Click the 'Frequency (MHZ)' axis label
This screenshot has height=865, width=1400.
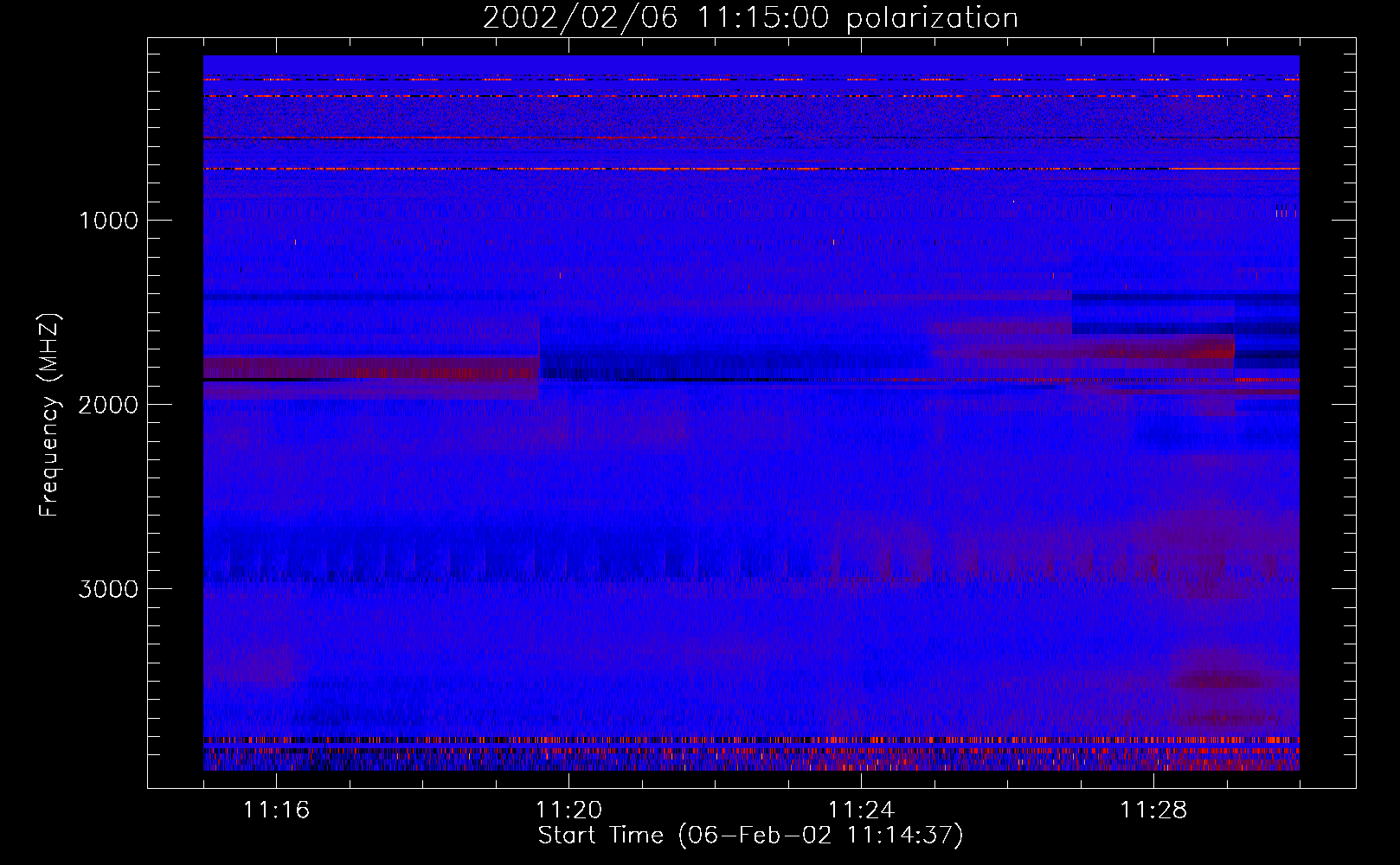49,415
